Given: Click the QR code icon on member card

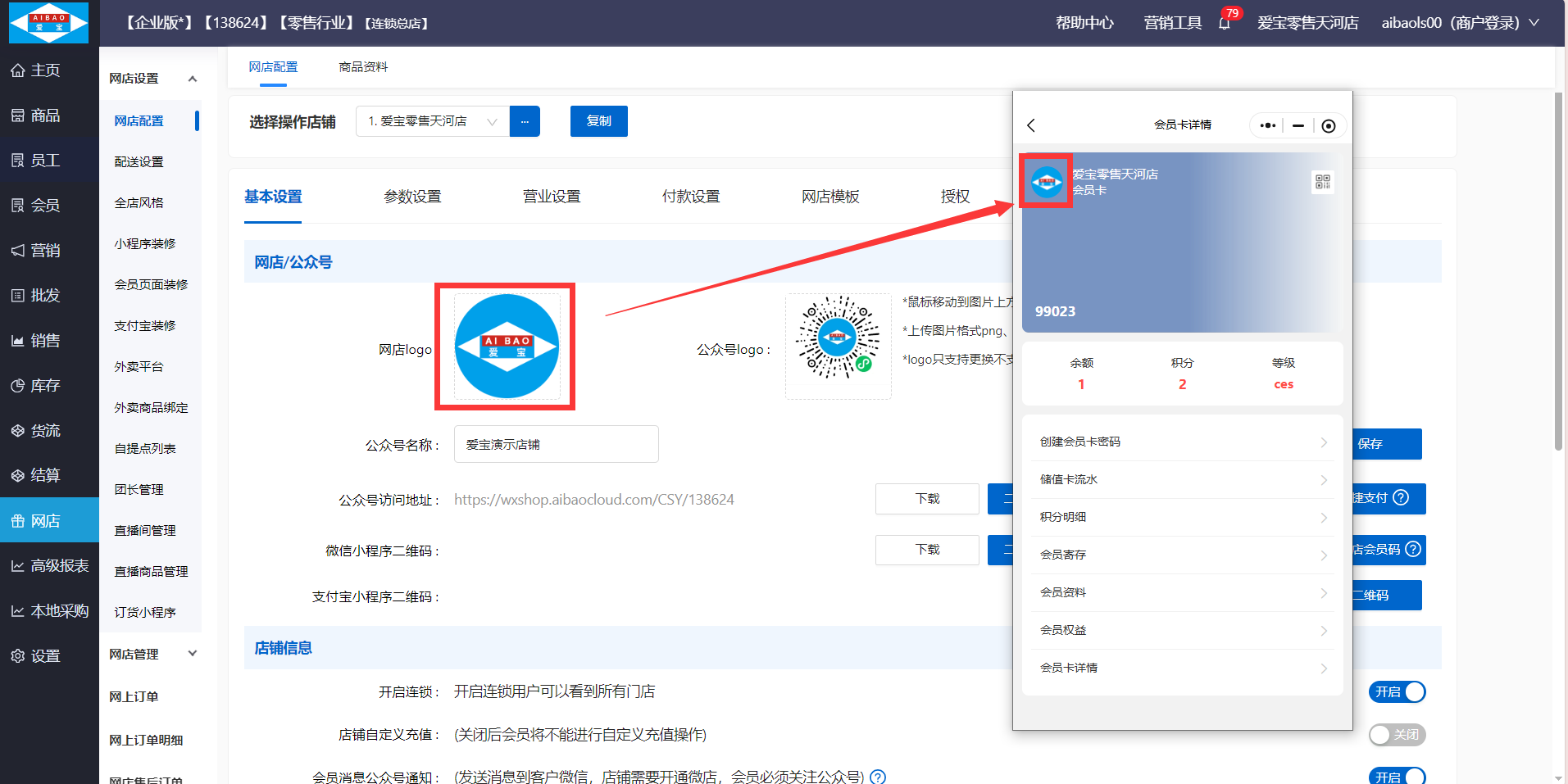Looking at the screenshot, I should 1322,182.
